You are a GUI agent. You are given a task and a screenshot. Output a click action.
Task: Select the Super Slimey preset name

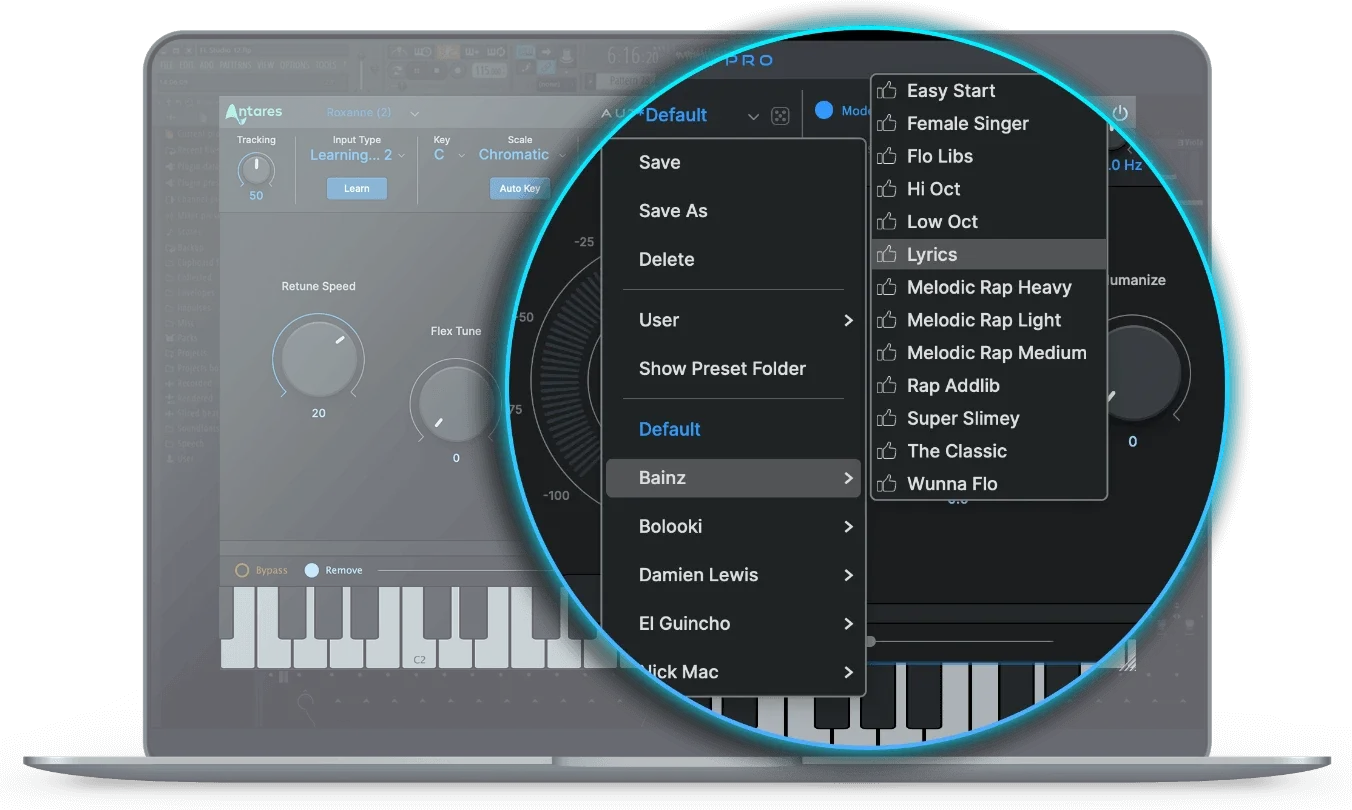coord(963,419)
